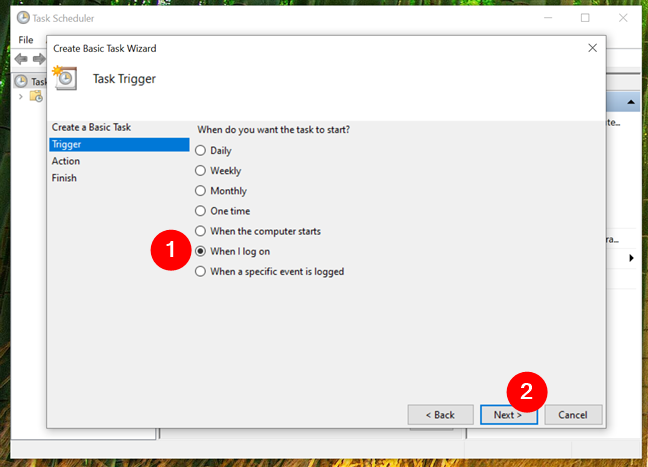The height and width of the screenshot is (467, 648).
Task: Click the Task Scheduler clock icon in title bar
Action: pos(23,18)
